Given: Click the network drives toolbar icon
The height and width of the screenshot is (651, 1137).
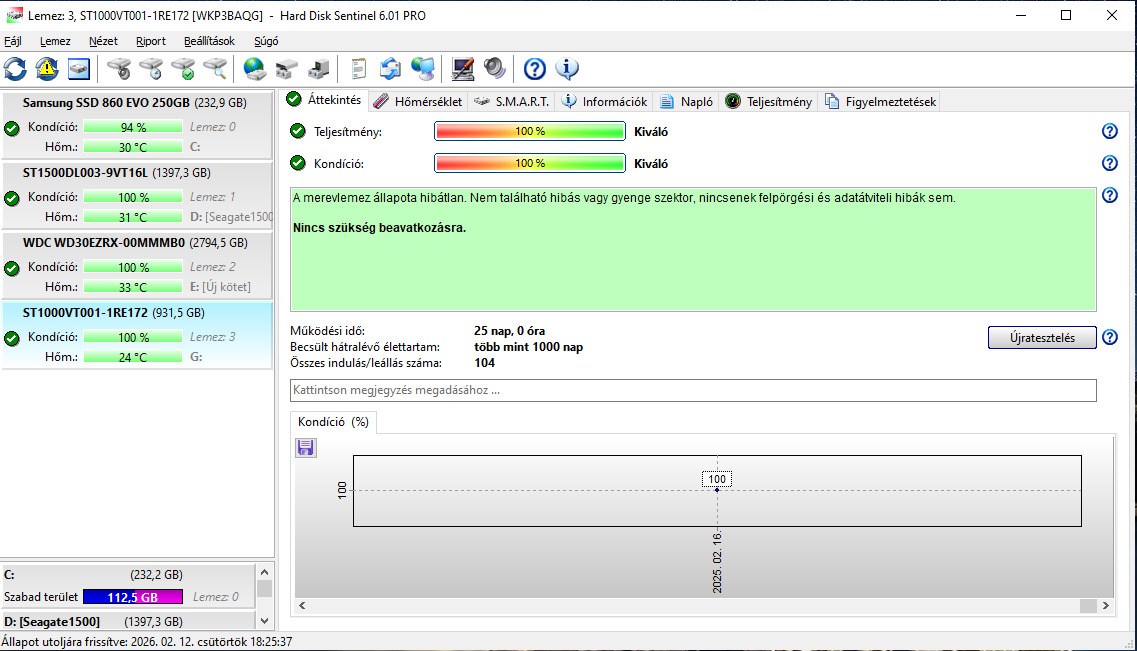Looking at the screenshot, I should pyautogui.click(x=286, y=69).
